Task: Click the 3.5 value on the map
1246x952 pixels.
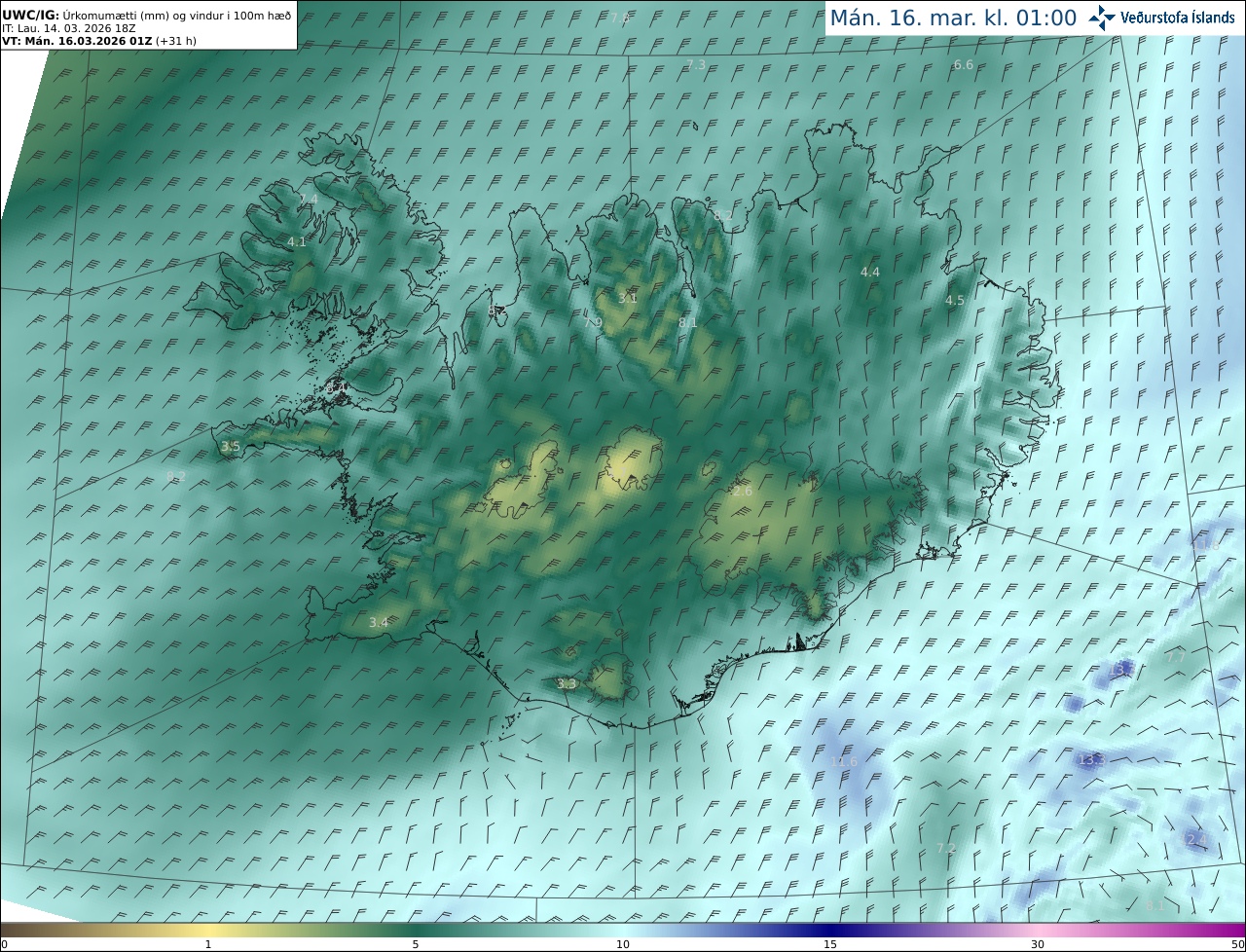Action: (x=231, y=446)
